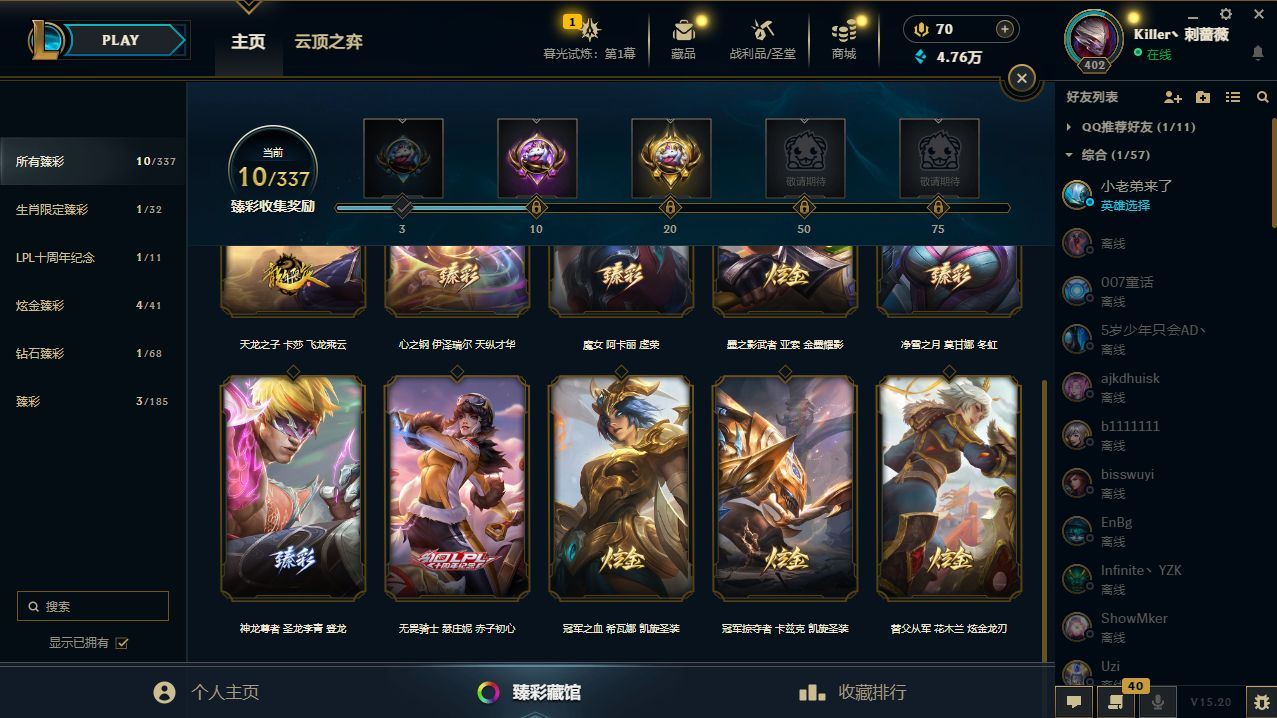The width and height of the screenshot is (1277, 718).
Task: Switch to the 收藏排行 tab
Action: coord(853,692)
